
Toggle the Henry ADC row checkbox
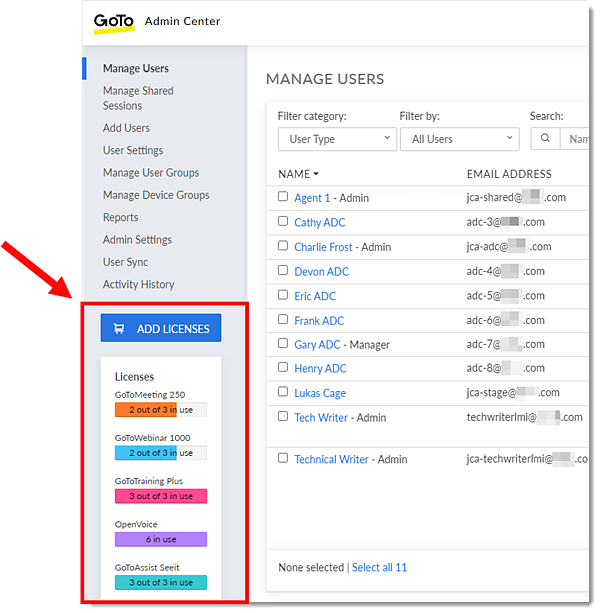[283, 368]
